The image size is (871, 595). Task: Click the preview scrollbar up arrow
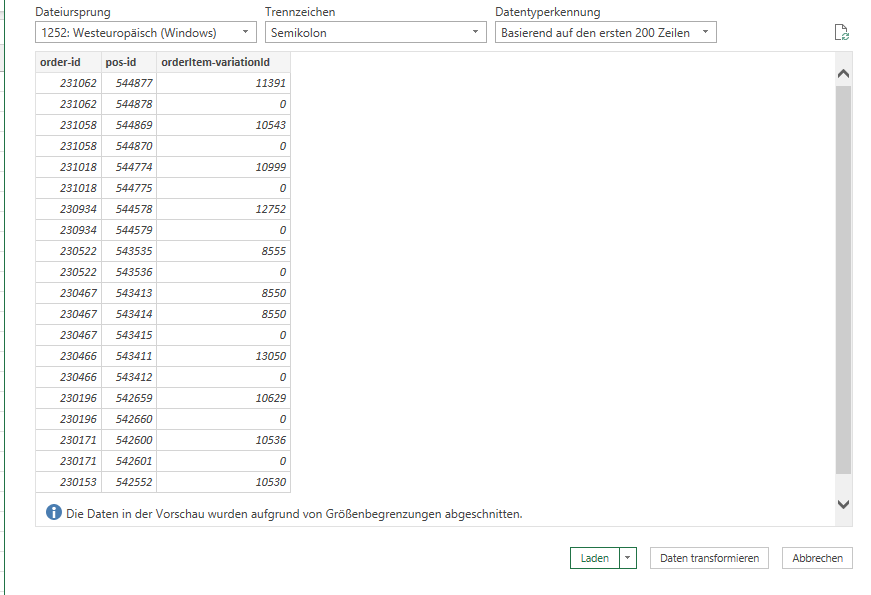click(x=842, y=73)
